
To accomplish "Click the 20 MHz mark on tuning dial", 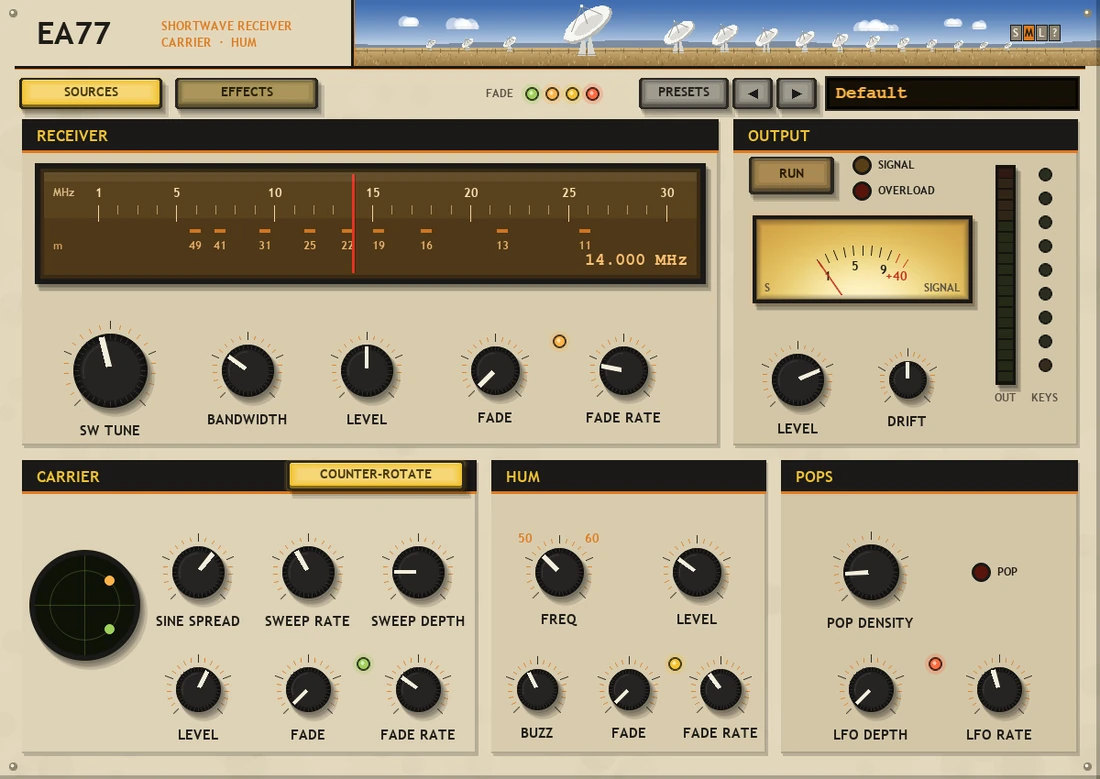I will (x=471, y=193).
